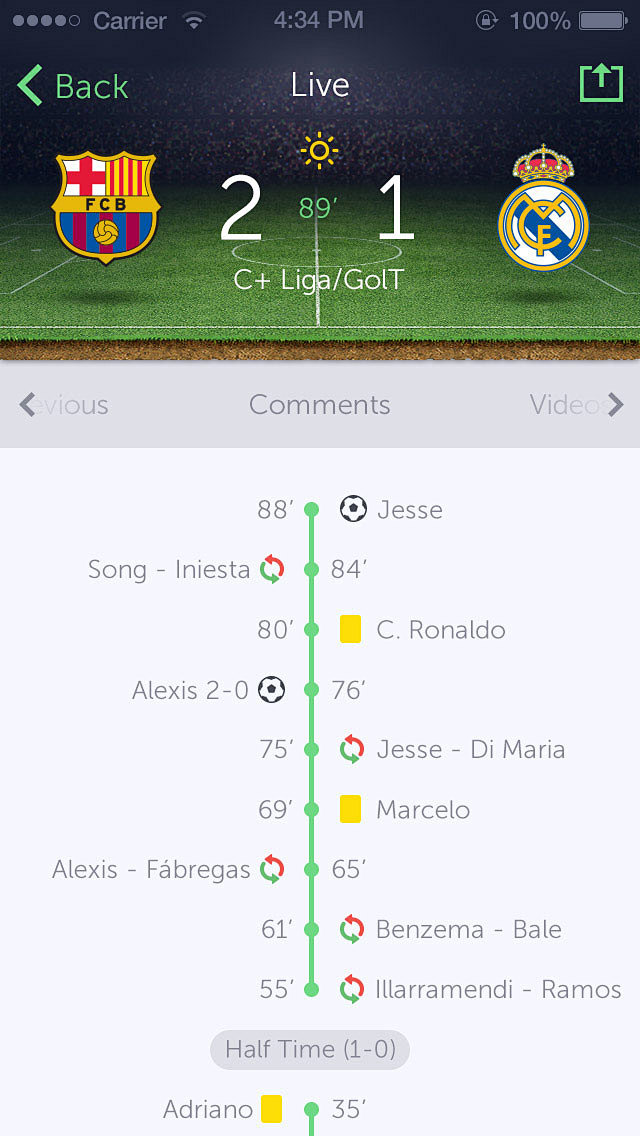This screenshot has width=640, height=1136.
Task: Tap the goal ball icon beside Alexis 2-0
Action: [x=272, y=690]
